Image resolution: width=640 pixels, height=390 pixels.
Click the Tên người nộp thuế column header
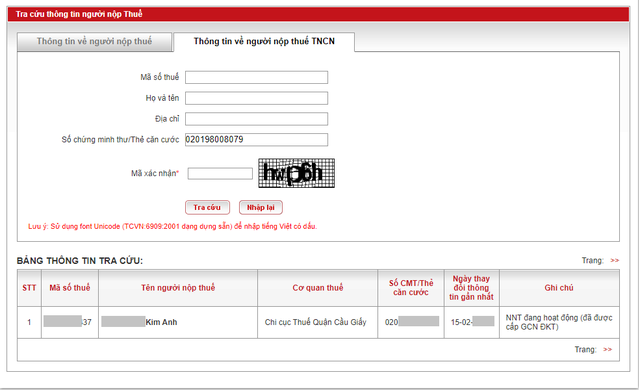click(178, 288)
